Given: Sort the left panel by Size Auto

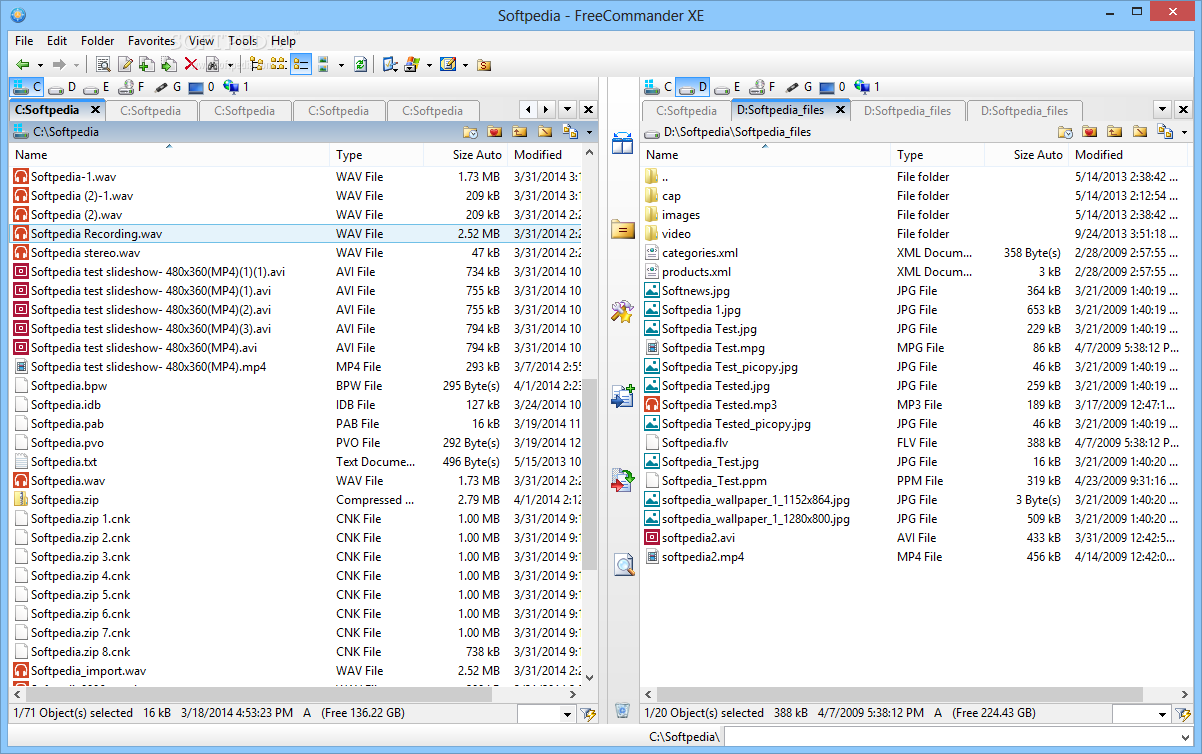Looking at the screenshot, I should [x=465, y=155].
